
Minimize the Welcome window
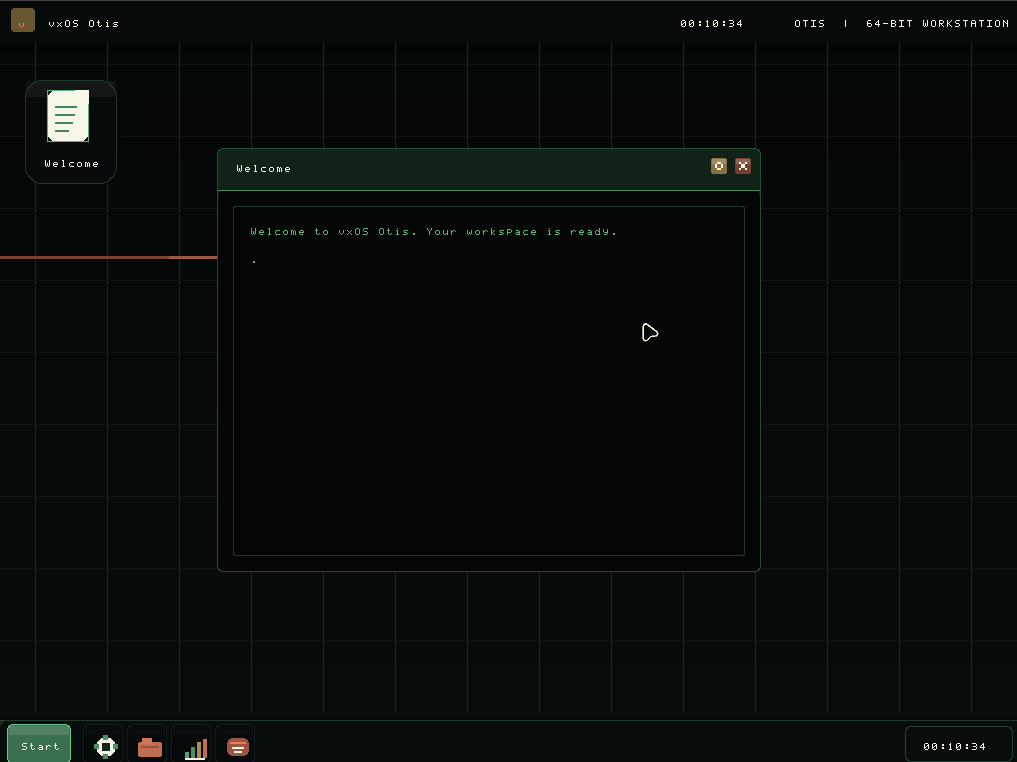tap(719, 166)
